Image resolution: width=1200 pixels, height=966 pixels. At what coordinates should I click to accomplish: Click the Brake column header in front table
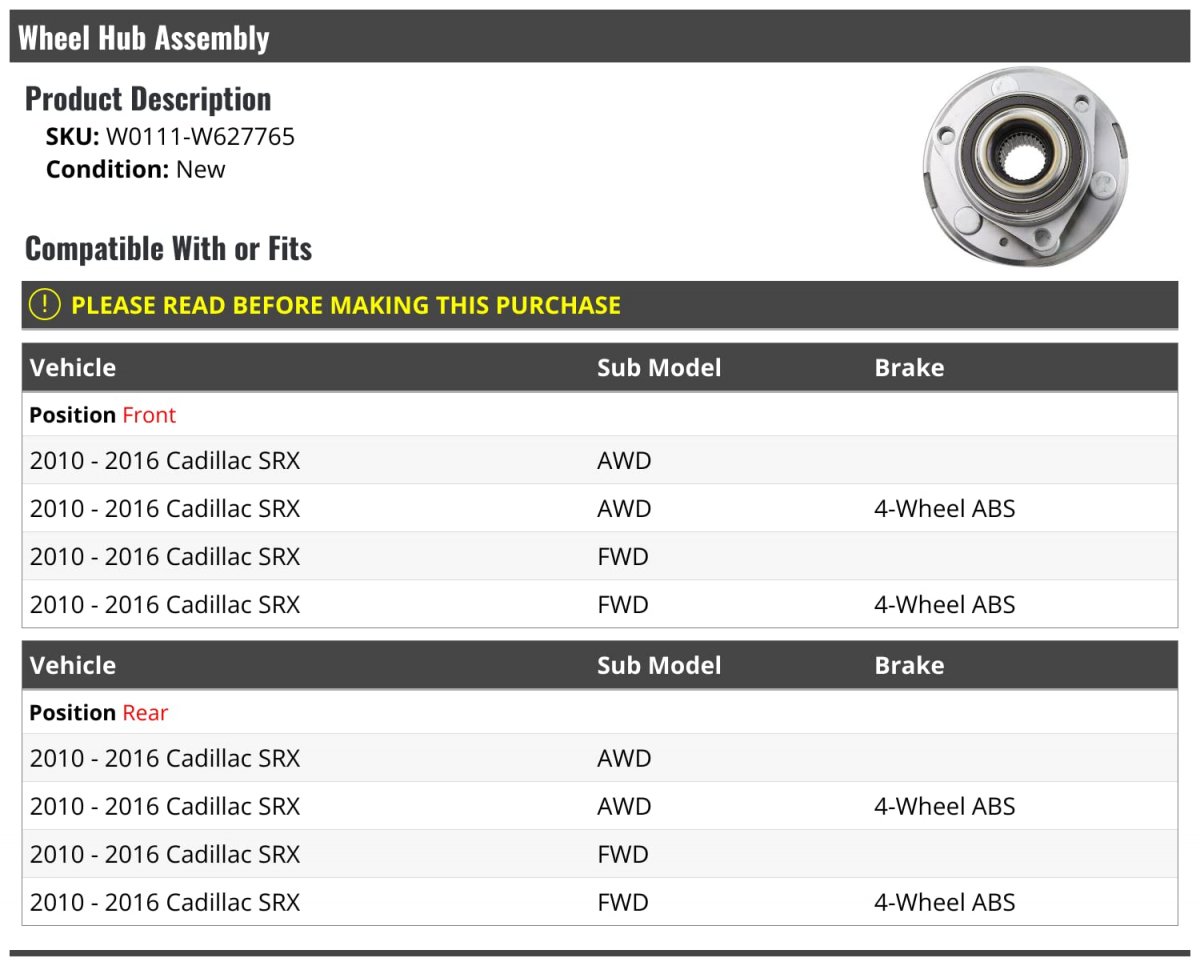pyautogui.click(x=909, y=367)
